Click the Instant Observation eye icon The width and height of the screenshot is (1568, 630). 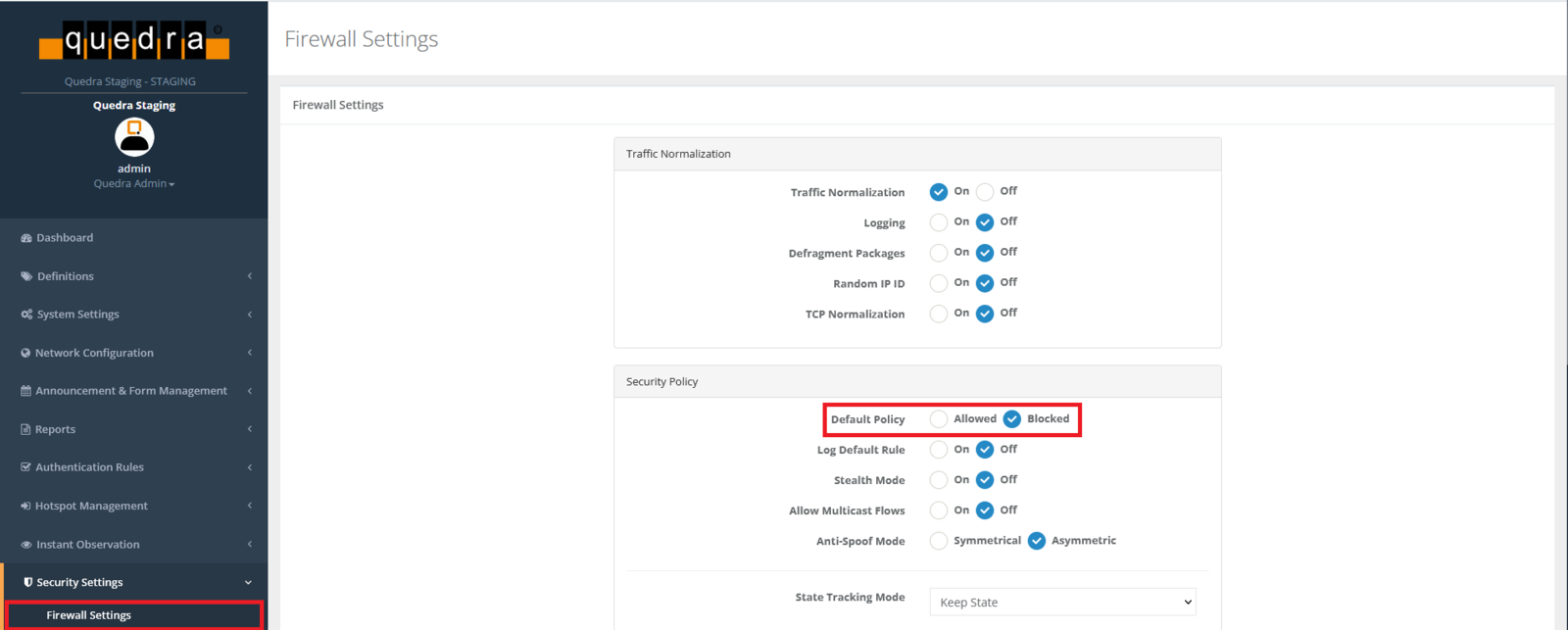pyautogui.click(x=26, y=545)
